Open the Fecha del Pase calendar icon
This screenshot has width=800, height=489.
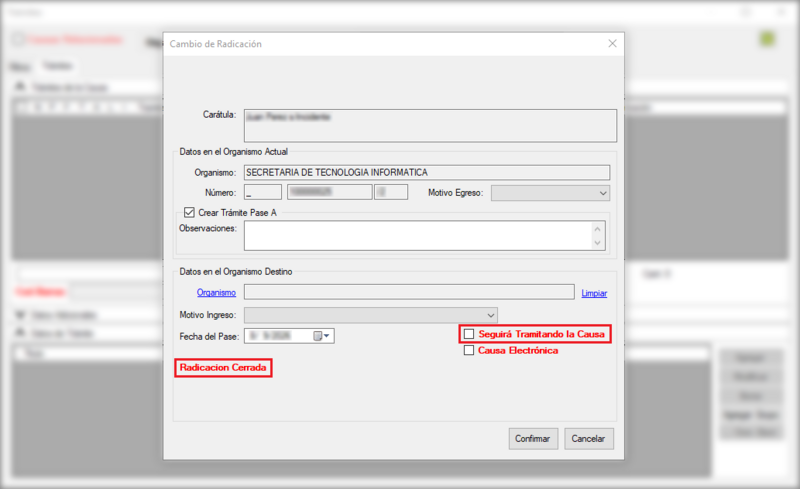coord(317,336)
